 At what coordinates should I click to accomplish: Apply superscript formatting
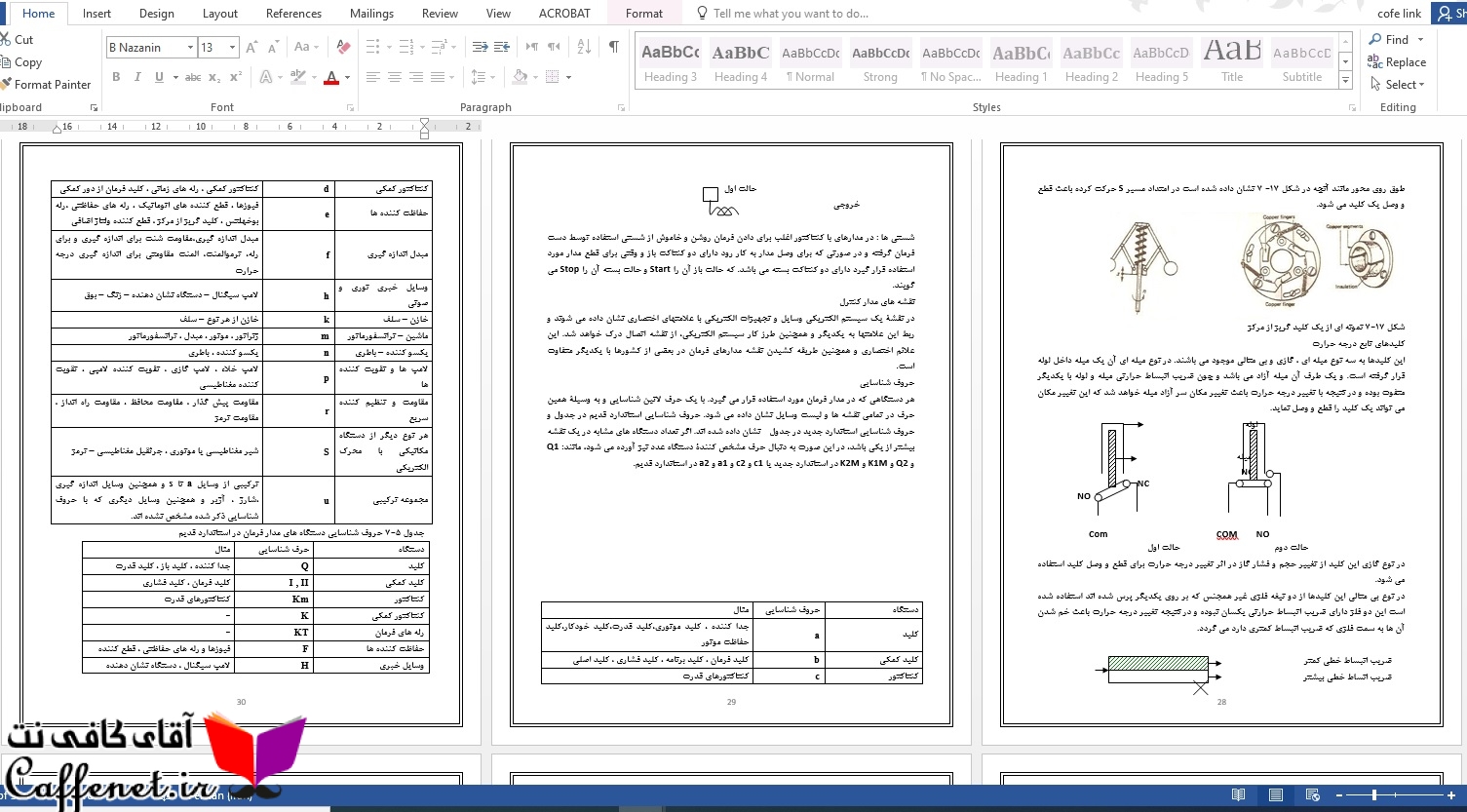coord(237,77)
